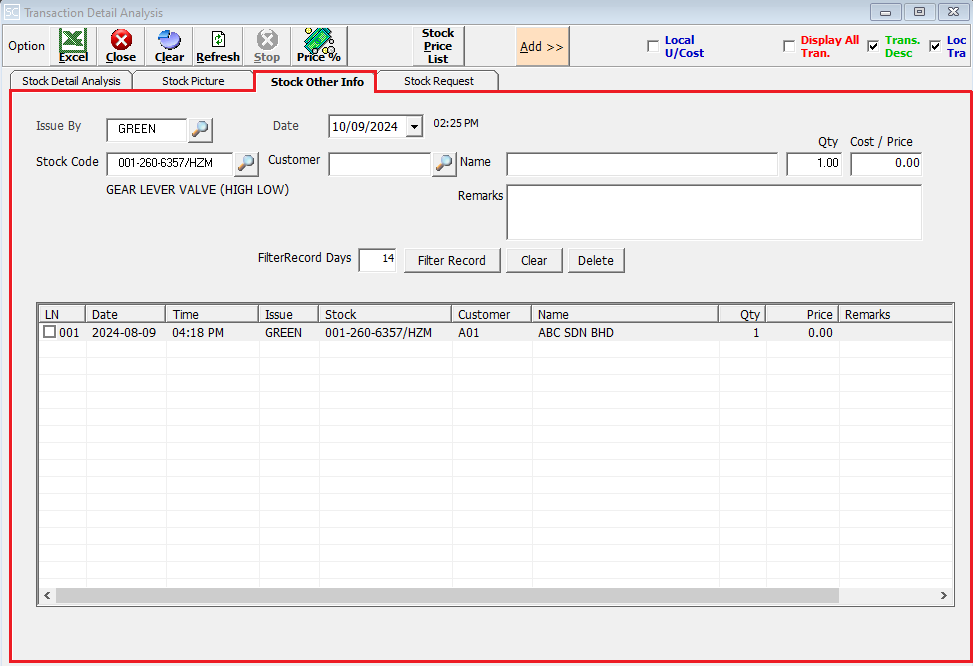
Task: Open the Stock Code lookup magnifier
Action: point(246,164)
